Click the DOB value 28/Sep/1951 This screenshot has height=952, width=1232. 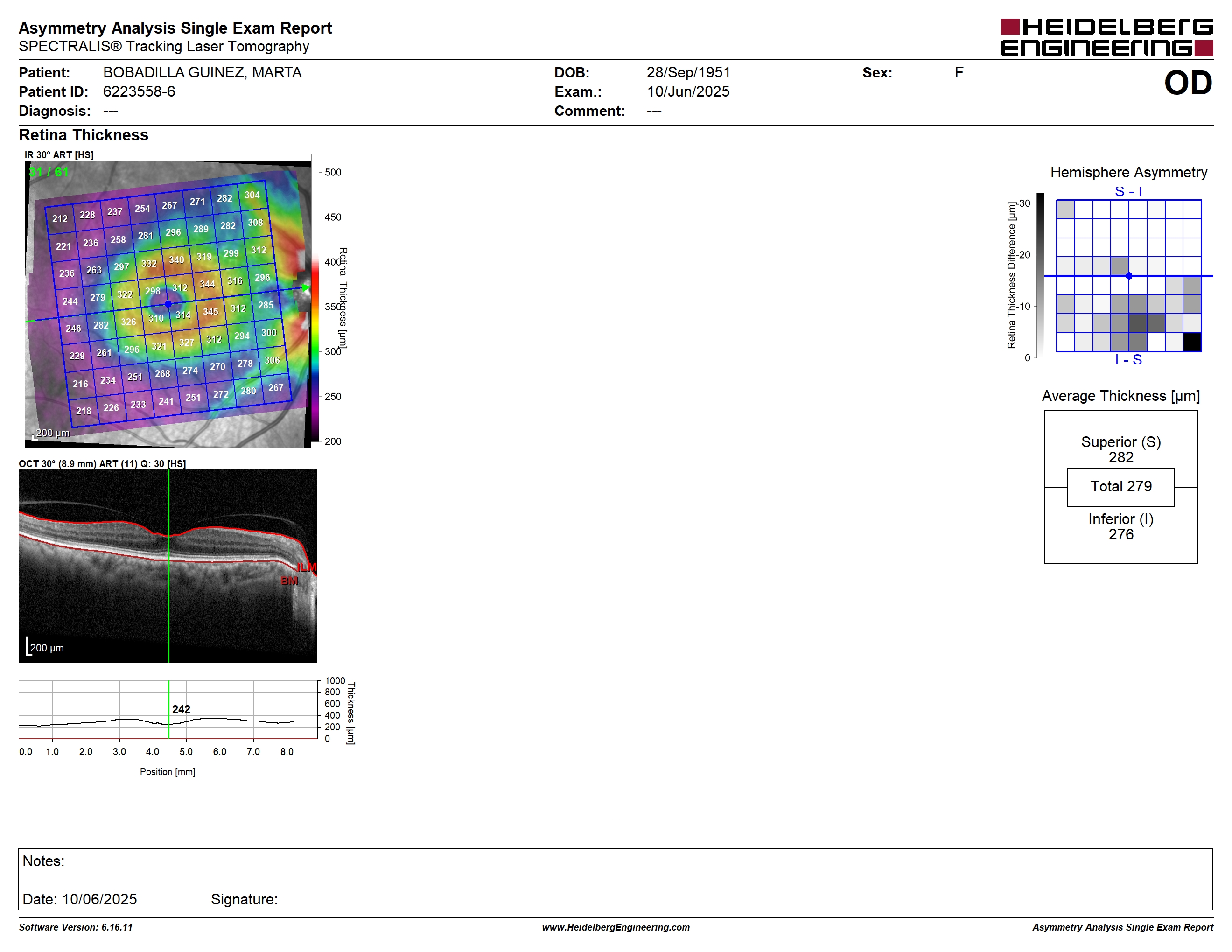point(688,73)
